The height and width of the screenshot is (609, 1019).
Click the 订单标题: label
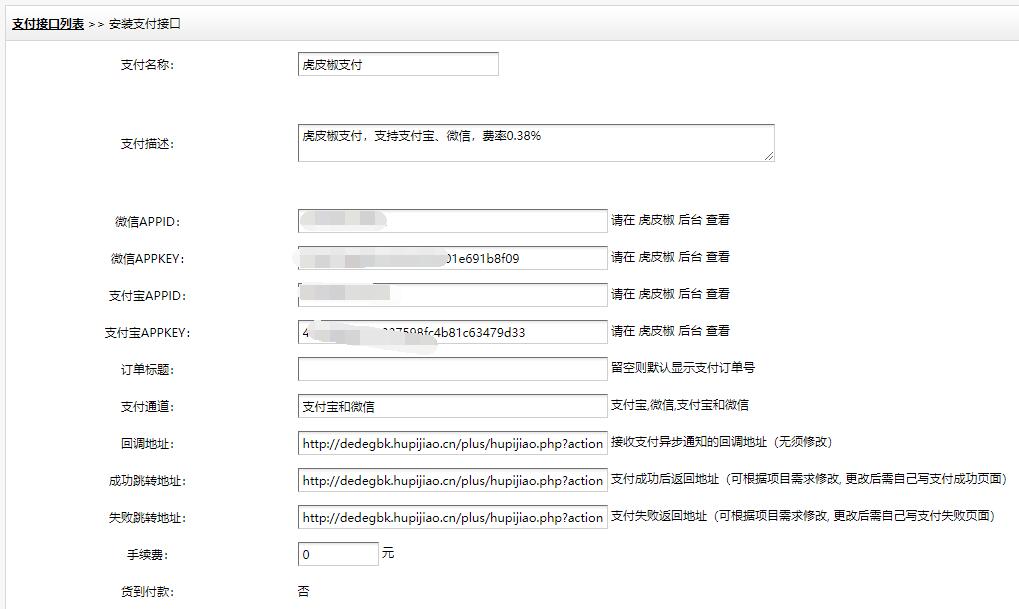point(148,370)
